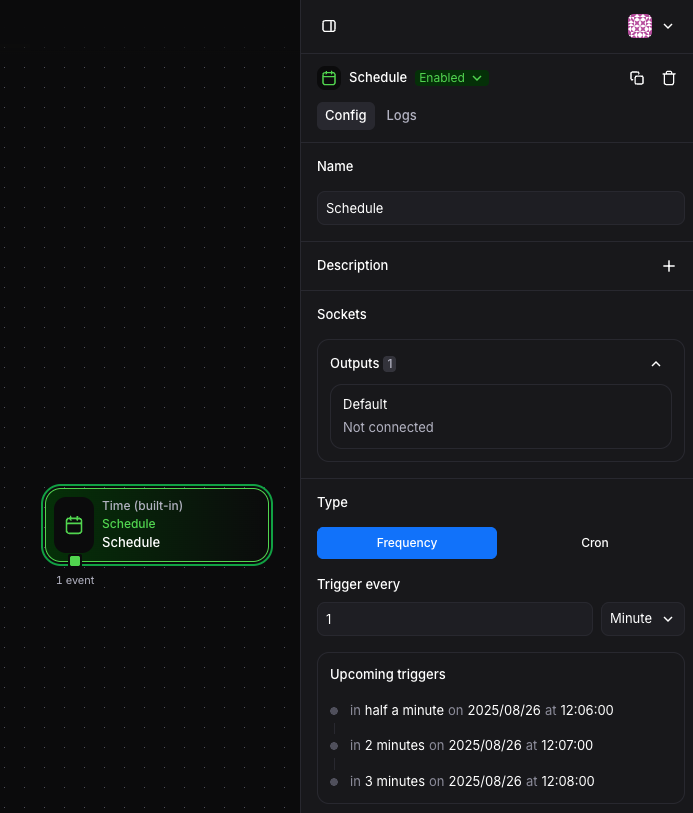Expand the account menu chevron

668,26
